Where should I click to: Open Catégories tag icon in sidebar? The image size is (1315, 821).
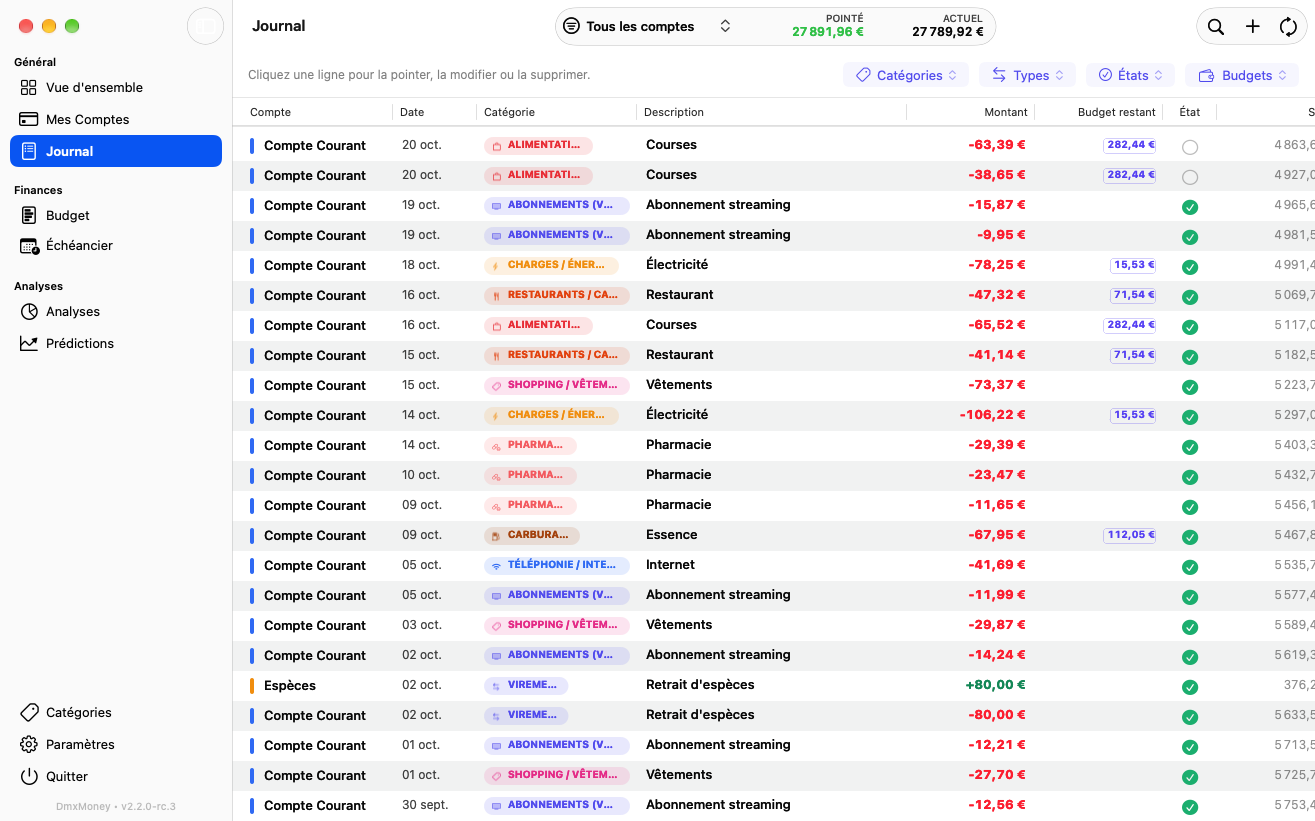[x=29, y=712]
